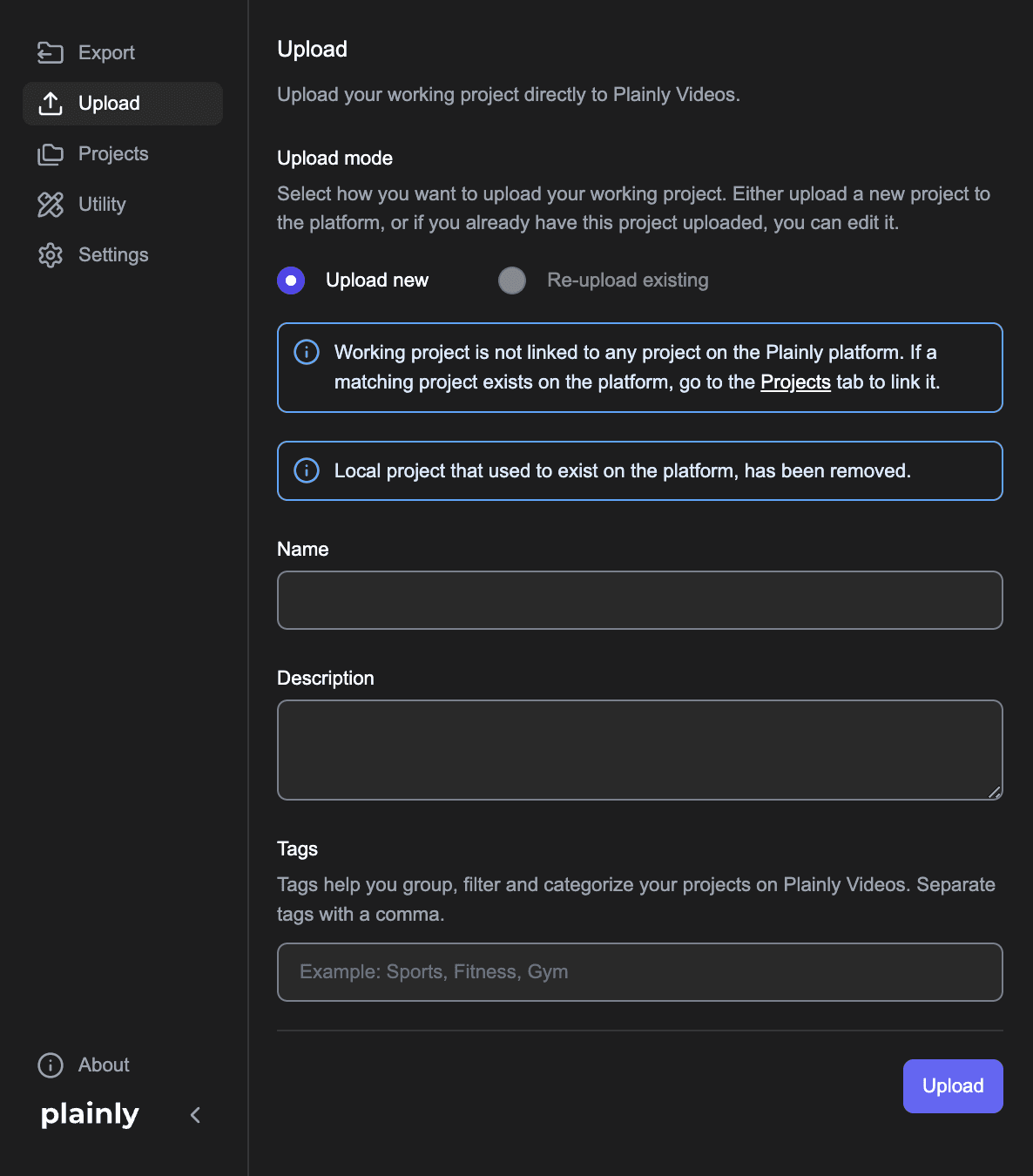Collapse the sidebar with the chevron
The height and width of the screenshot is (1176, 1033).
tap(195, 1115)
